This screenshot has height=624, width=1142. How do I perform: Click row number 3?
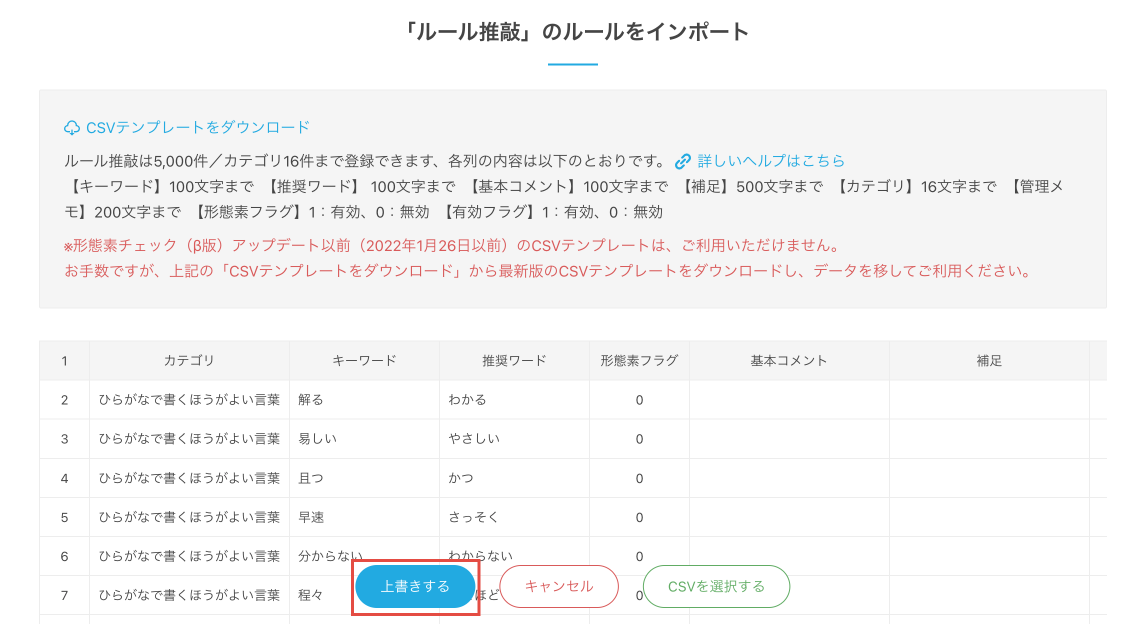(x=64, y=439)
